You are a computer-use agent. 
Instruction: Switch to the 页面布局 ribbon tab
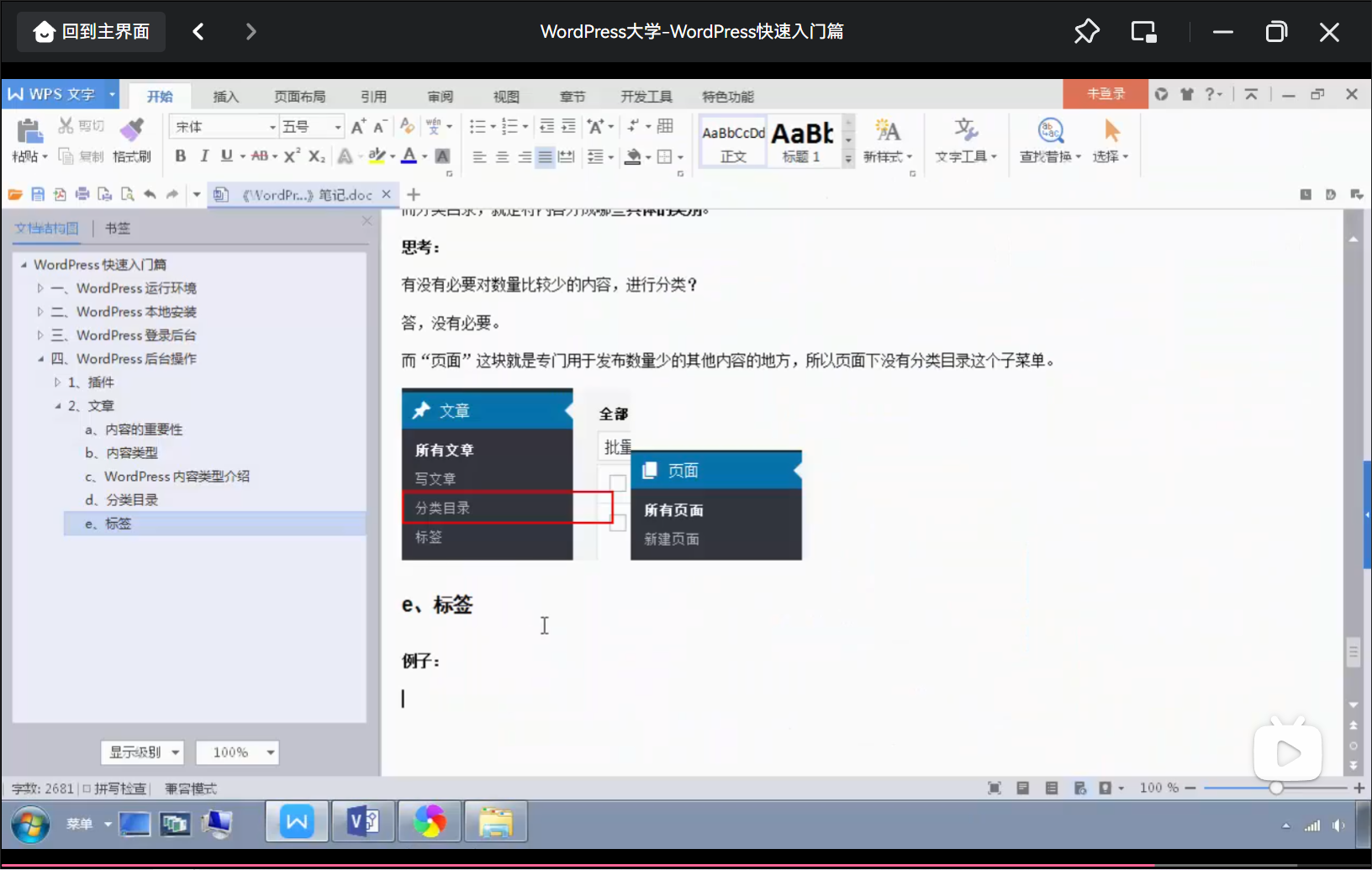[299, 96]
